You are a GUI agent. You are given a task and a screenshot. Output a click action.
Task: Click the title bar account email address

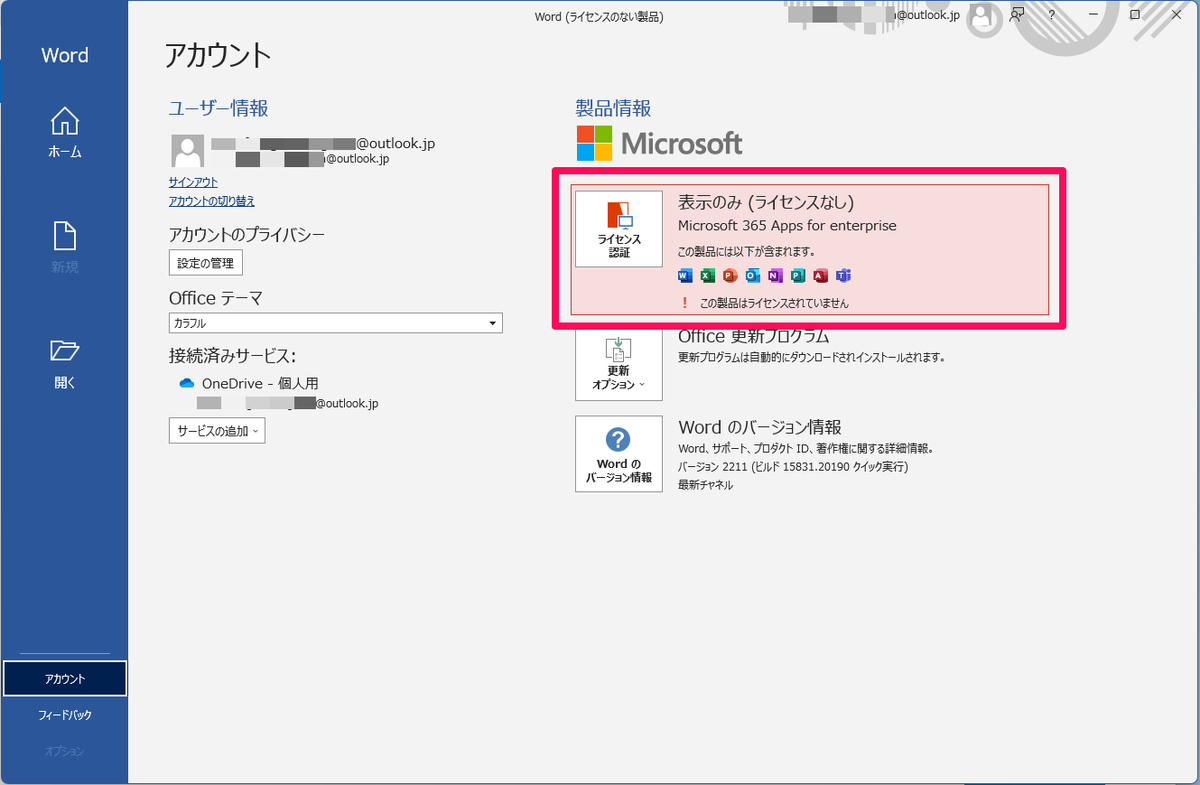pyautogui.click(x=875, y=15)
